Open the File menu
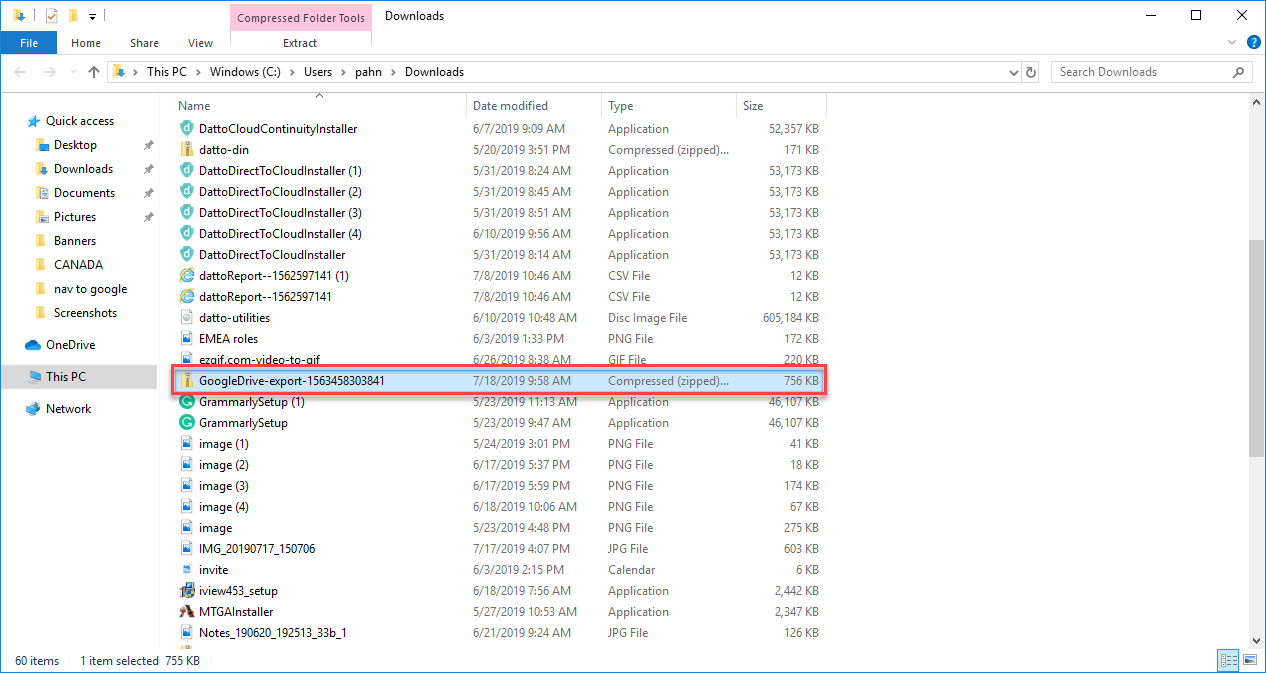The height and width of the screenshot is (673, 1266). click(29, 43)
